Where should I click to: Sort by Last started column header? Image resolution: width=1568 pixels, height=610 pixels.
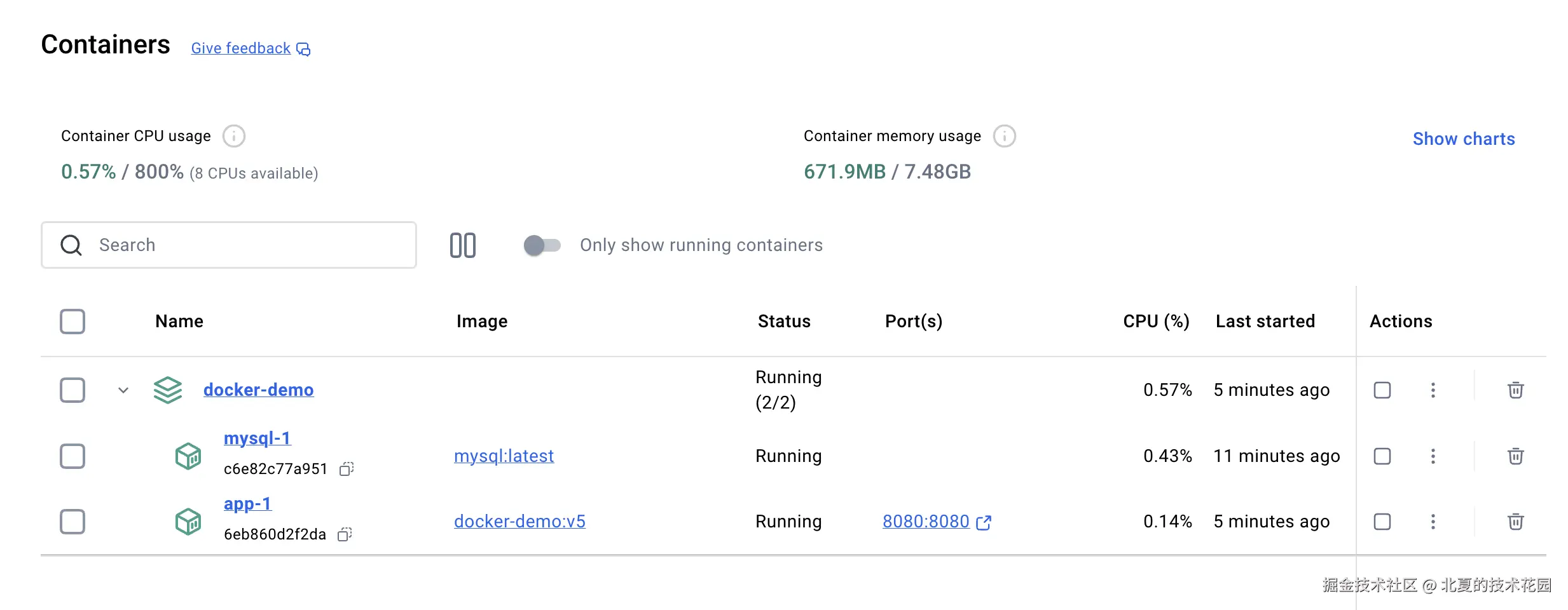pyautogui.click(x=1265, y=322)
